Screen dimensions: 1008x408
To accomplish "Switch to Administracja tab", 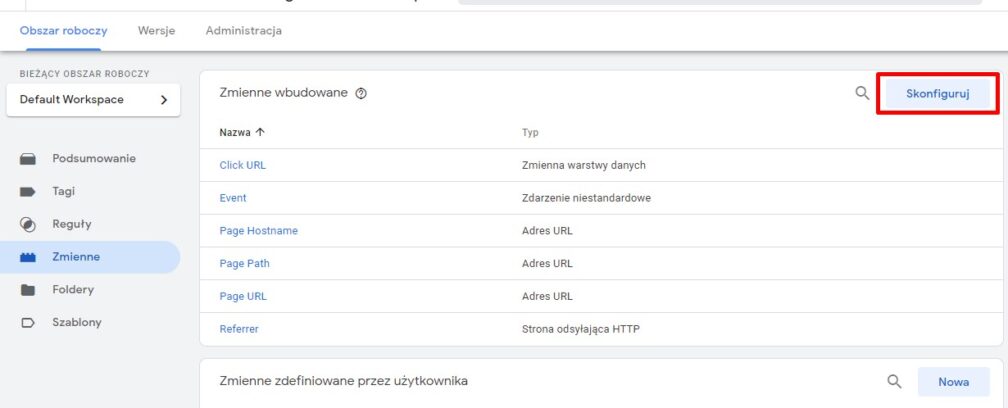I will (244, 31).
